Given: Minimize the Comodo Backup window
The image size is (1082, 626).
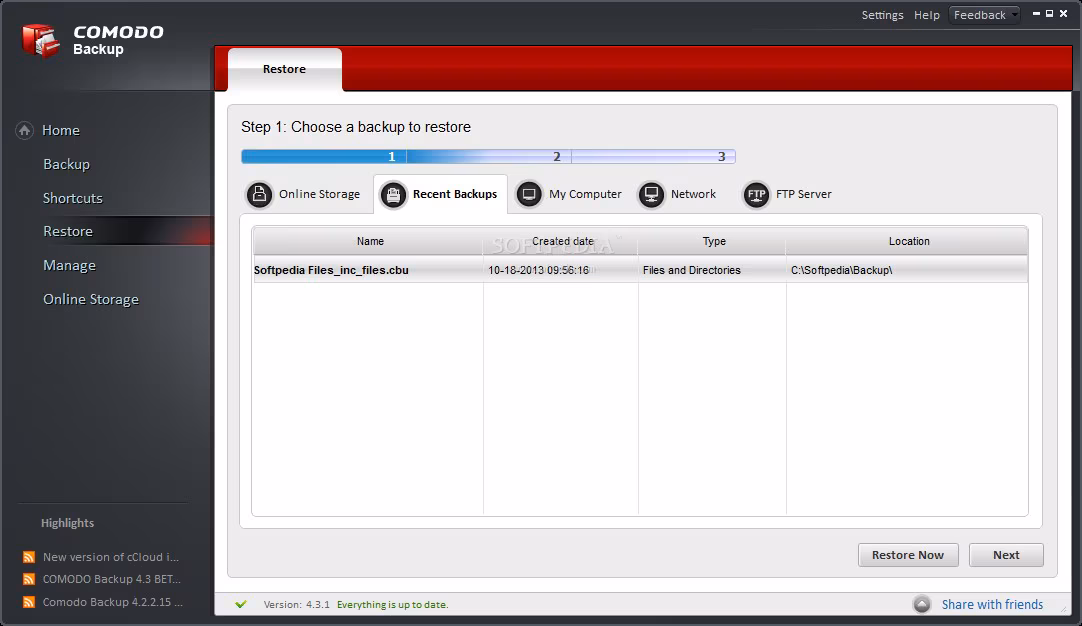Looking at the screenshot, I should pos(1036,13).
